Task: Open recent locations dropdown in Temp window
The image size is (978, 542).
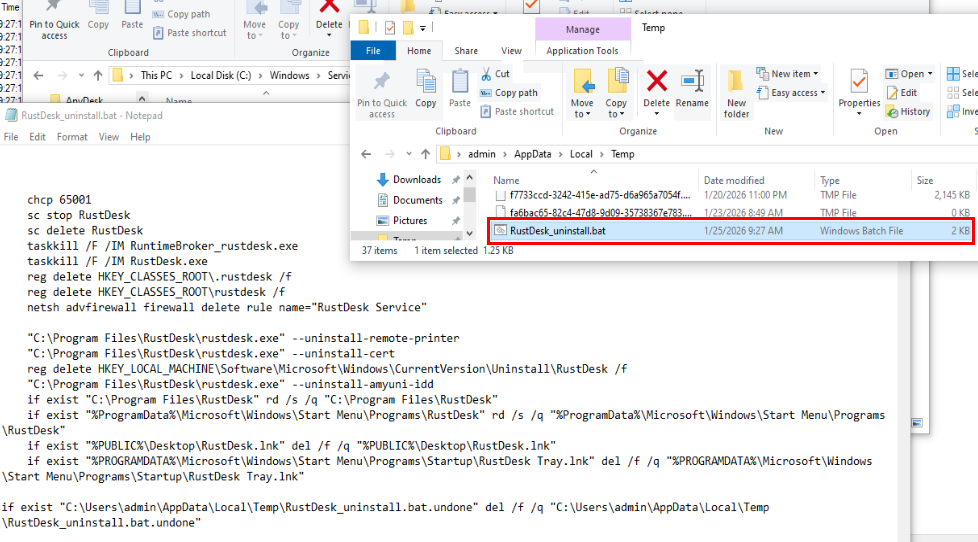Action: (409, 154)
